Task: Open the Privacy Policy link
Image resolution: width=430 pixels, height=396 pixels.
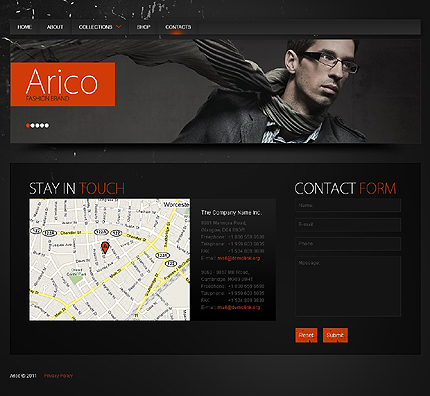Action: pyautogui.click(x=58, y=376)
